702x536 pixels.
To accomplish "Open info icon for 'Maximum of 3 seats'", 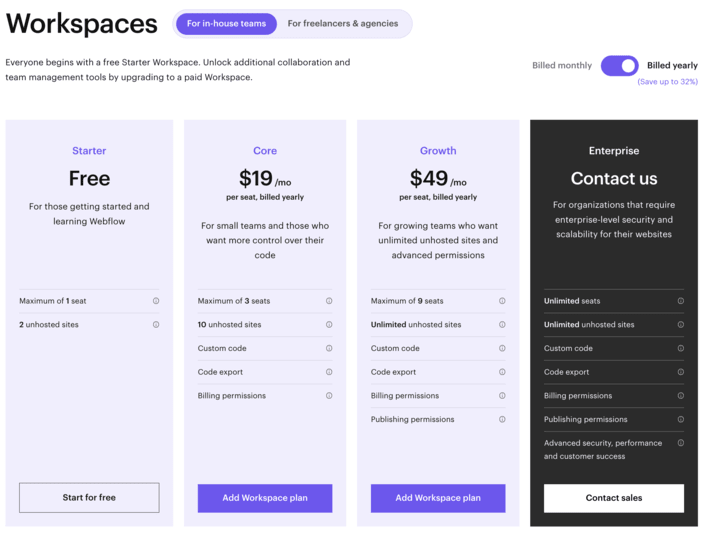I will (329, 301).
